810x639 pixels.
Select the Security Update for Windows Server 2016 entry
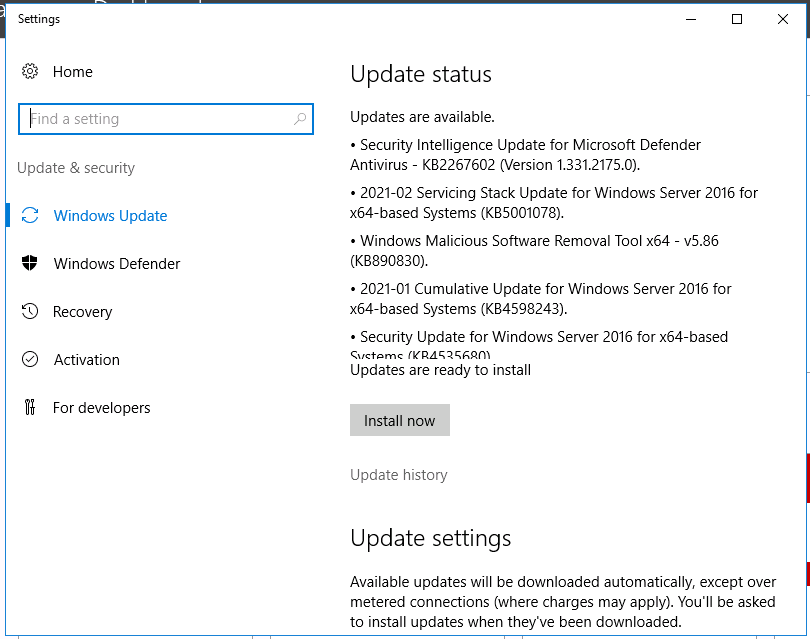(539, 344)
